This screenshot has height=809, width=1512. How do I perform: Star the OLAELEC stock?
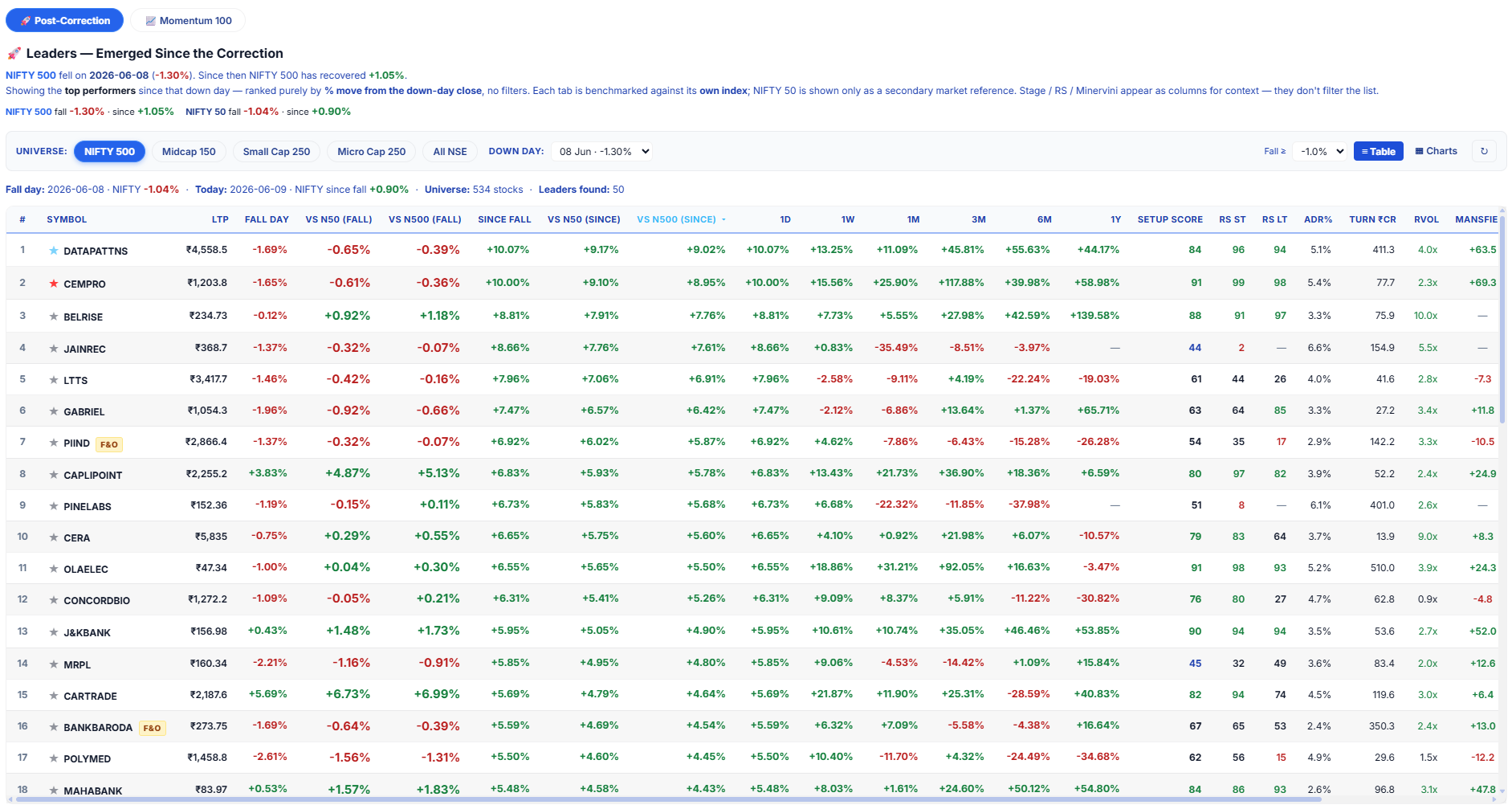(54, 569)
